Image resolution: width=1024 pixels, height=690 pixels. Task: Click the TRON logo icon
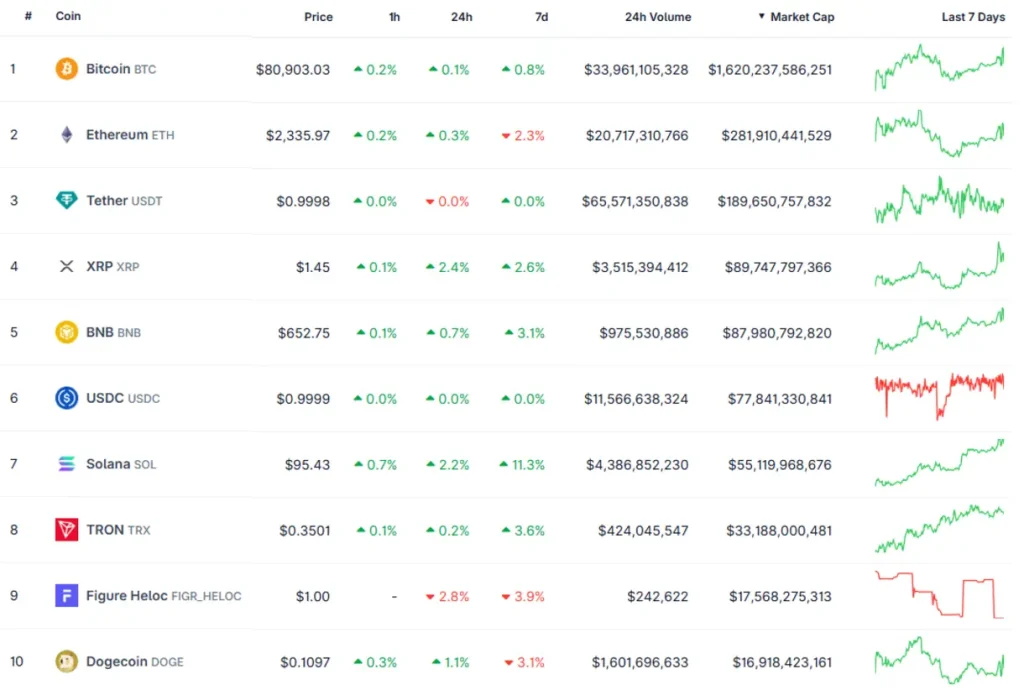coord(66,529)
